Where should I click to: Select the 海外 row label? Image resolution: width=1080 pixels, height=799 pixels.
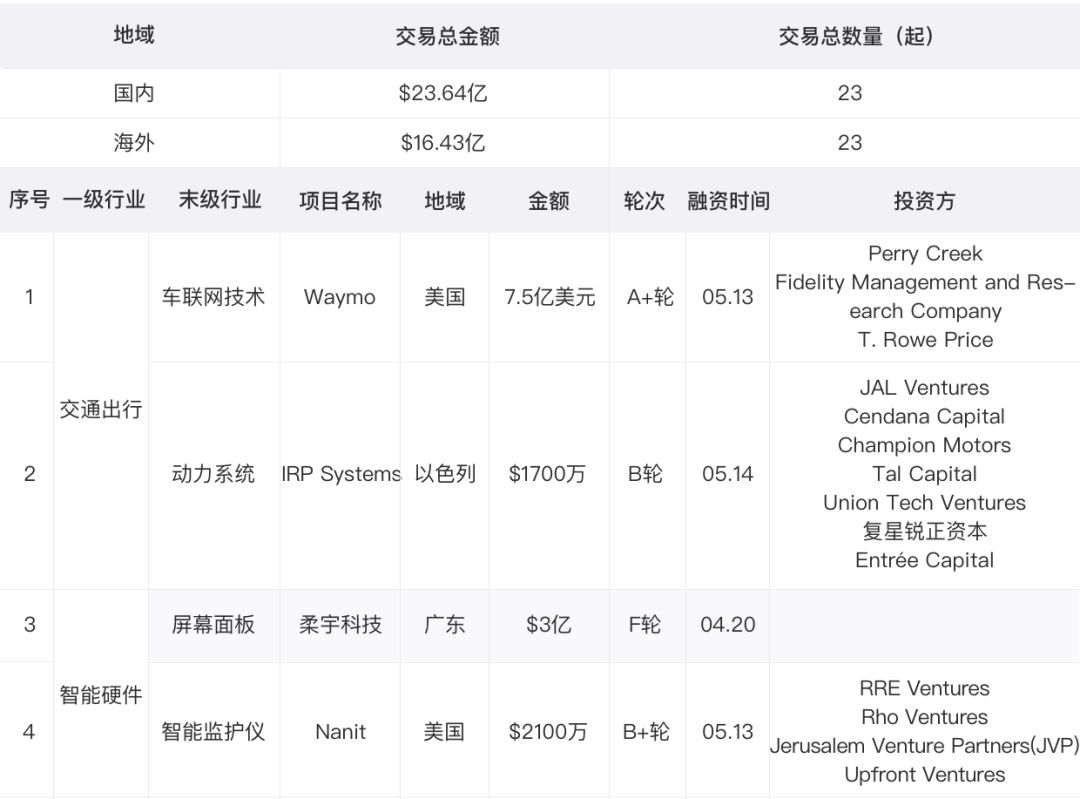[134, 142]
